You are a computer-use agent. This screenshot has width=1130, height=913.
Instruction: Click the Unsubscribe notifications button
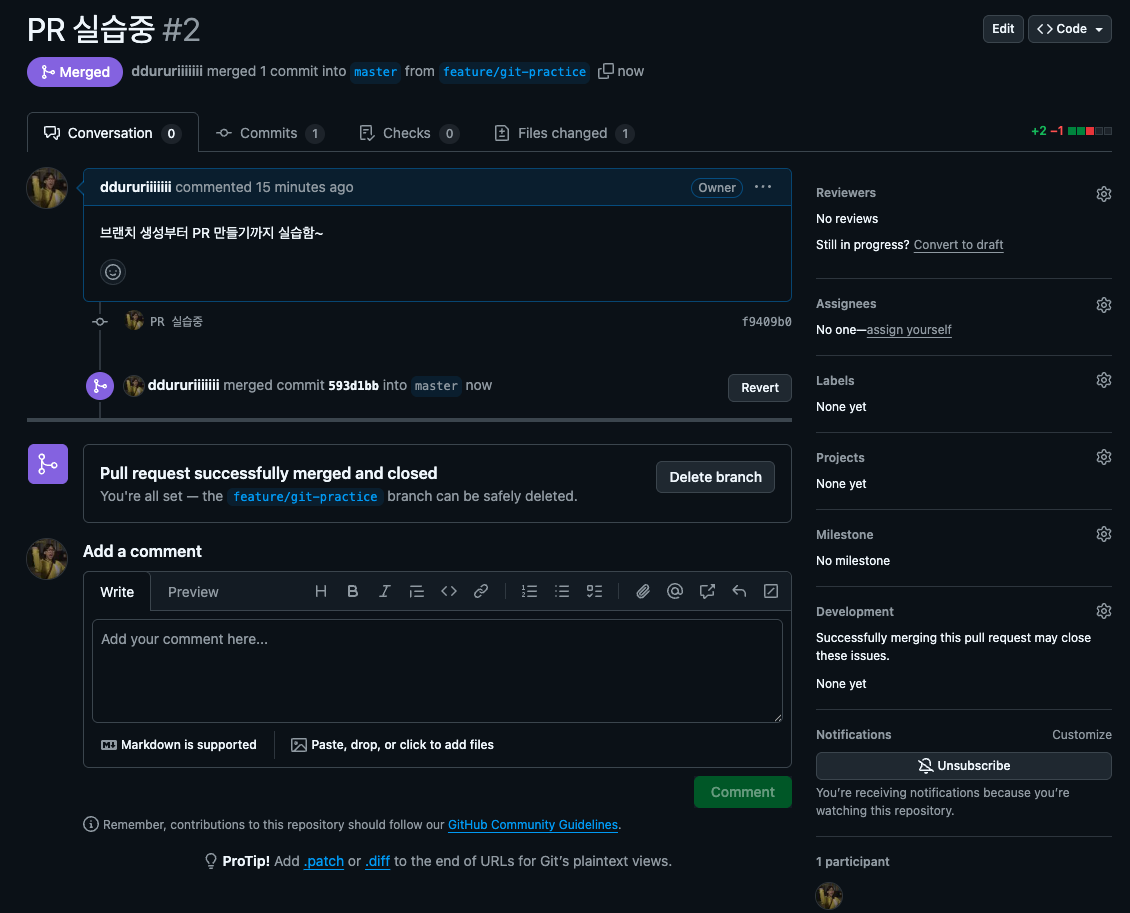(964, 766)
